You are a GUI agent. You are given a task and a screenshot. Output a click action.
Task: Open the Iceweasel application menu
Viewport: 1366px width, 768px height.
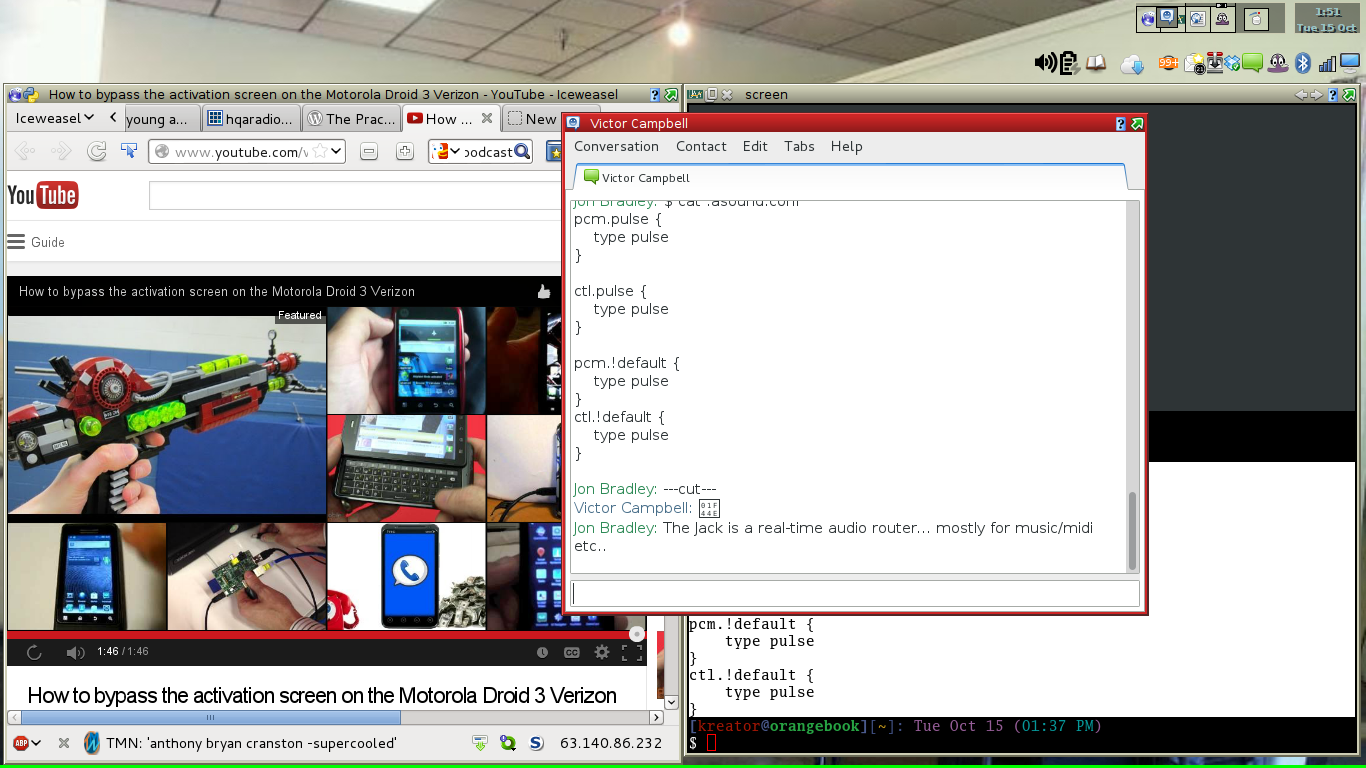click(55, 118)
